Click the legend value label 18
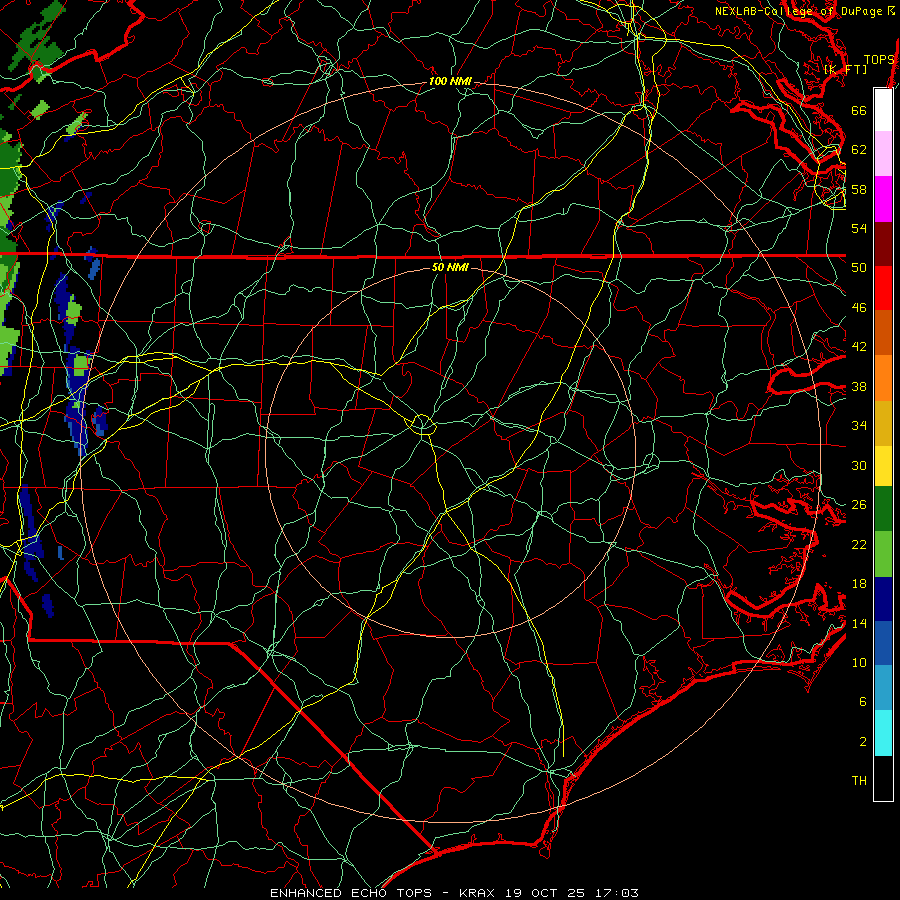The image size is (900, 900). 859,584
